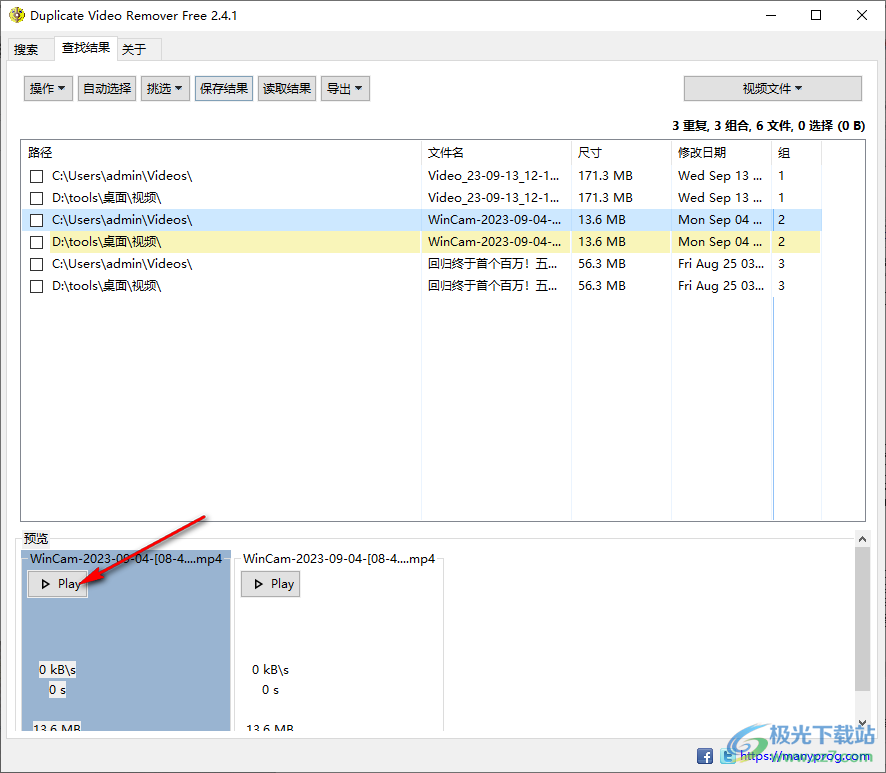Play the first WinCam preview video
The image size is (886, 773).
[58, 584]
